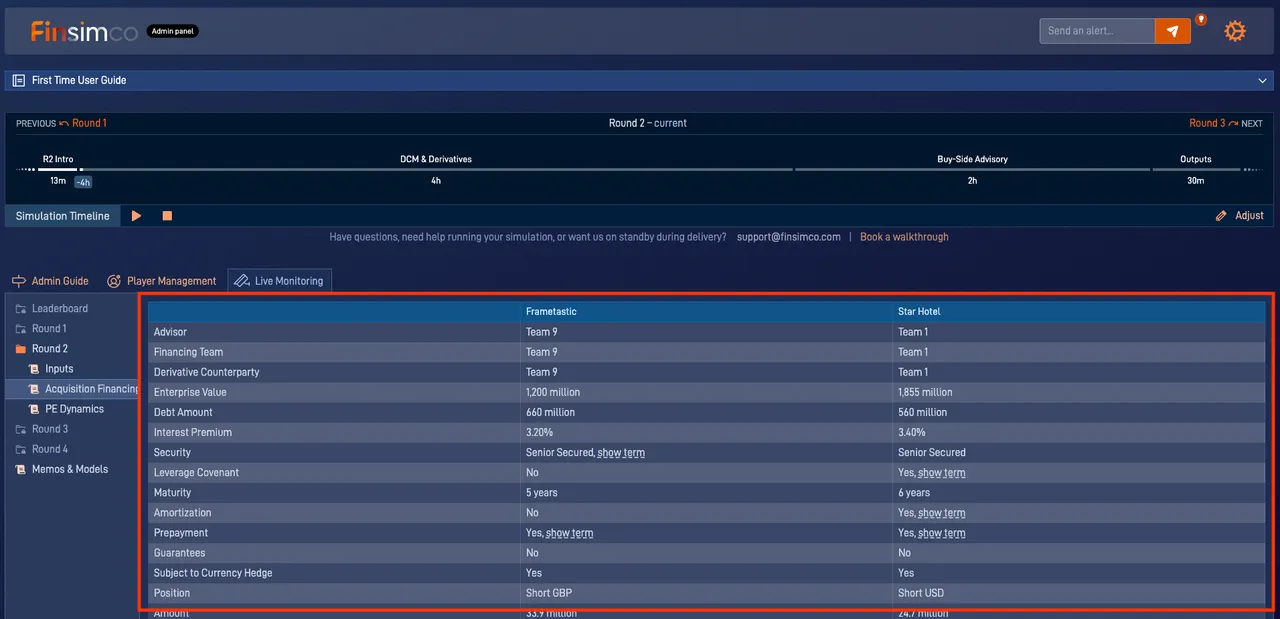
Task: Click the Simulation Timeline label
Action: pyautogui.click(x=62, y=216)
